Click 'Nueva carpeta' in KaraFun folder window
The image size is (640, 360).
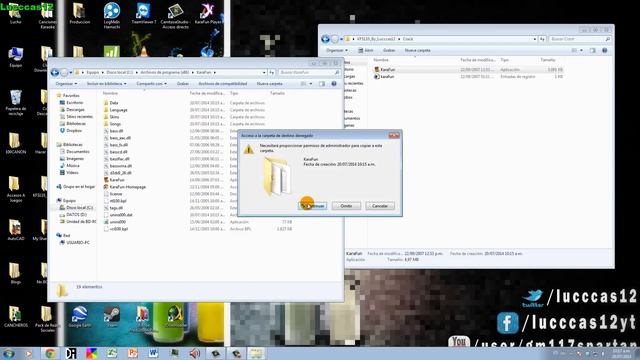point(269,84)
